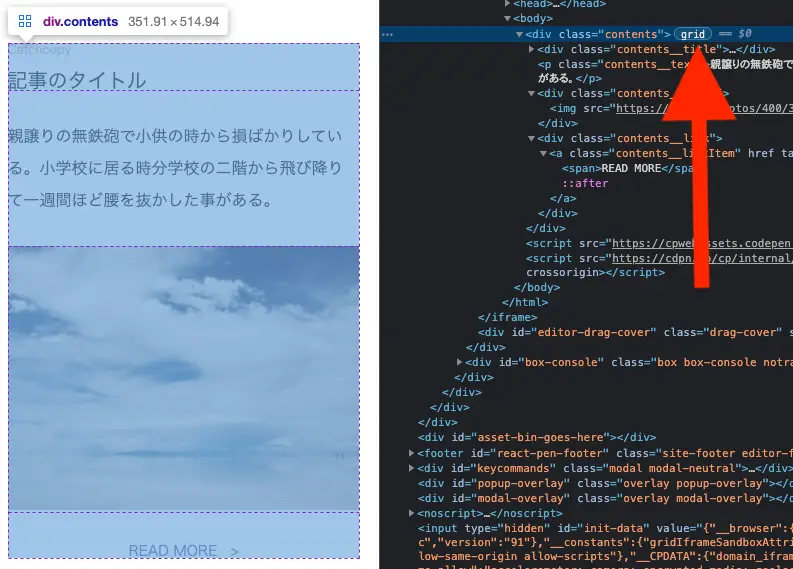
Task: Click the grid icon in the div.contents tooltip
Action: point(25,21)
